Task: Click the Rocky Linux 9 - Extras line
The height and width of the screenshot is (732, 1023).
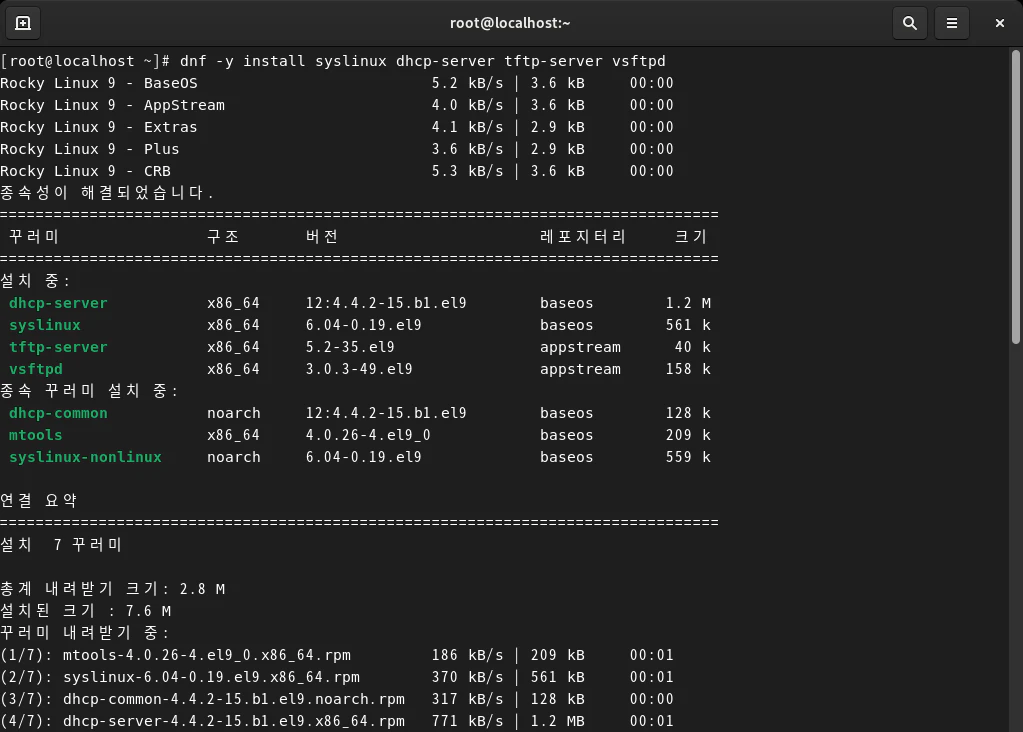Action: click(x=337, y=127)
